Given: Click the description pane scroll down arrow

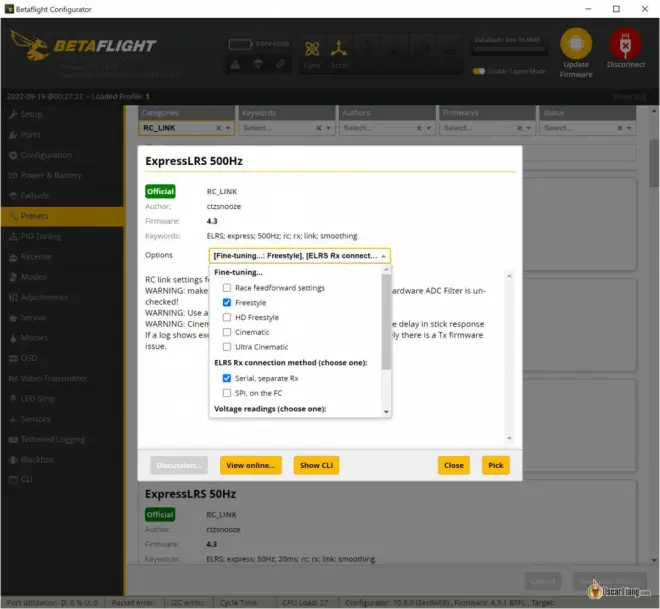Looking at the screenshot, I should (509, 438).
